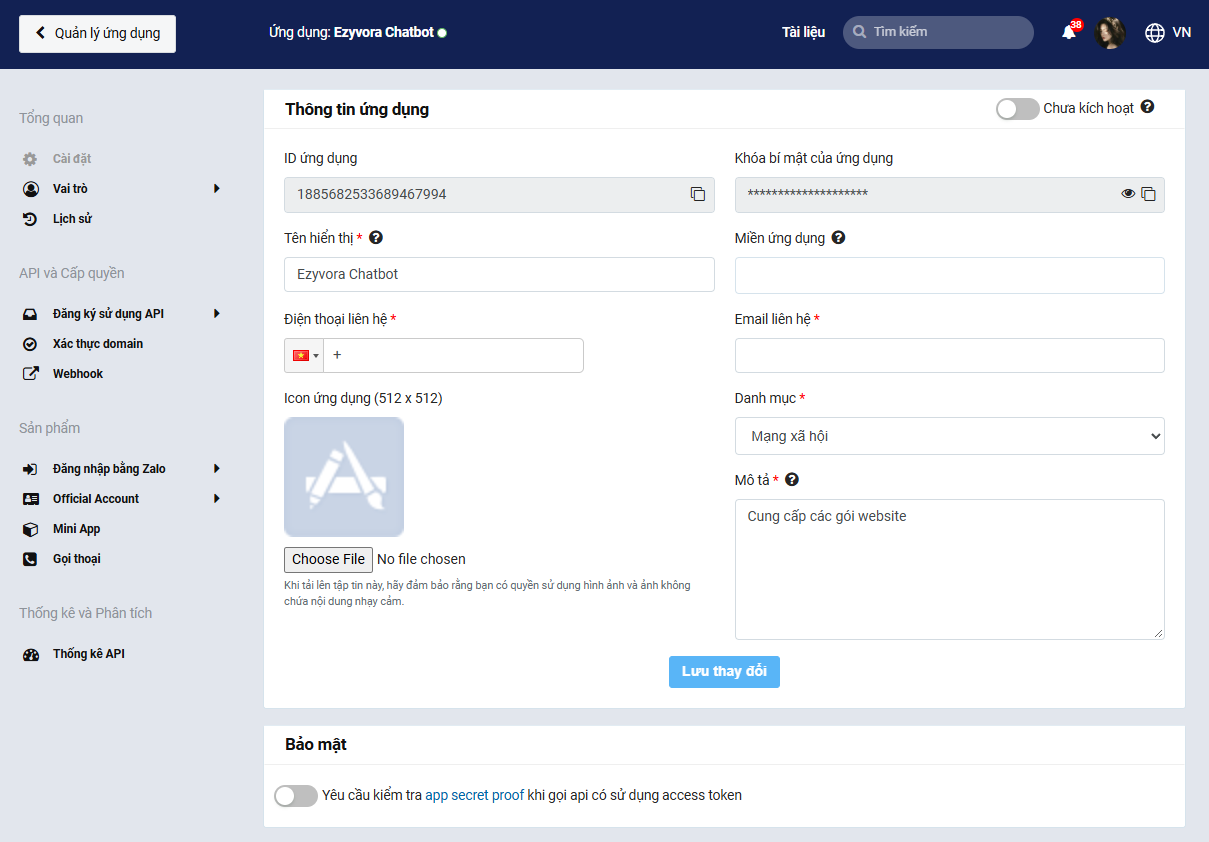Open the Danh mục dropdown
1209x842 pixels.
(950, 436)
